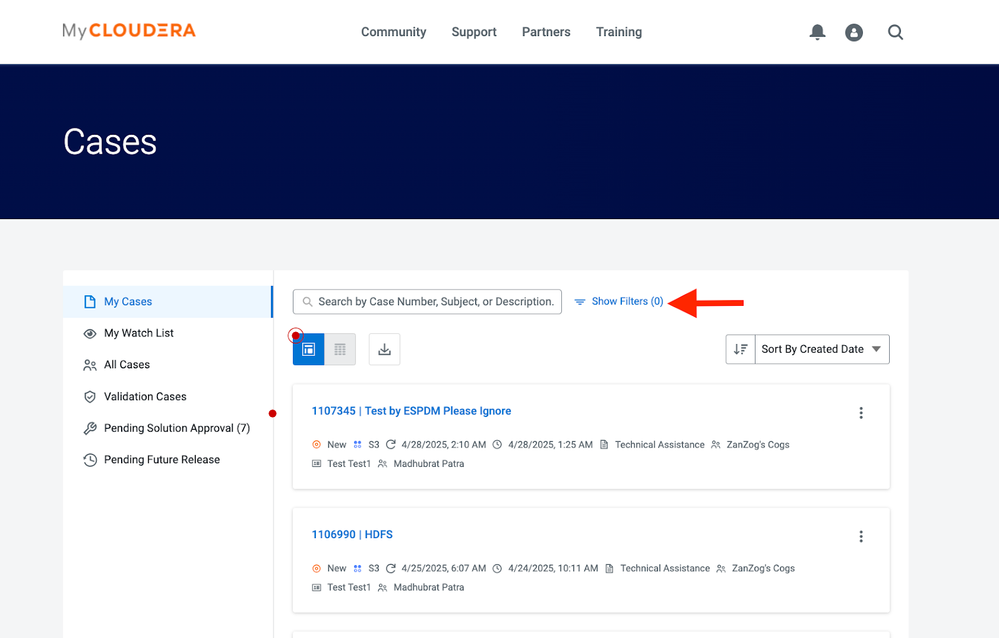Click the New status icon on case 1106990
Screen dimensions: 999x638
[x=317, y=569]
